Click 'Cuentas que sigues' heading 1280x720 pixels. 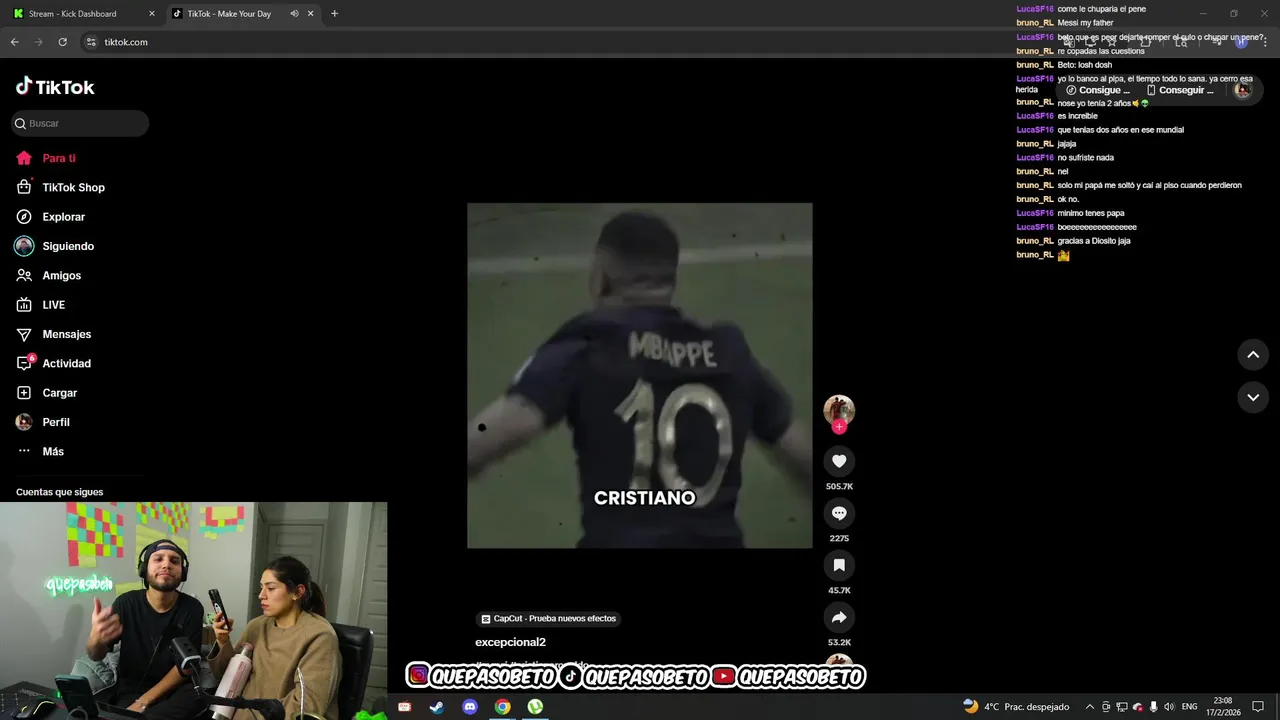[x=59, y=492]
